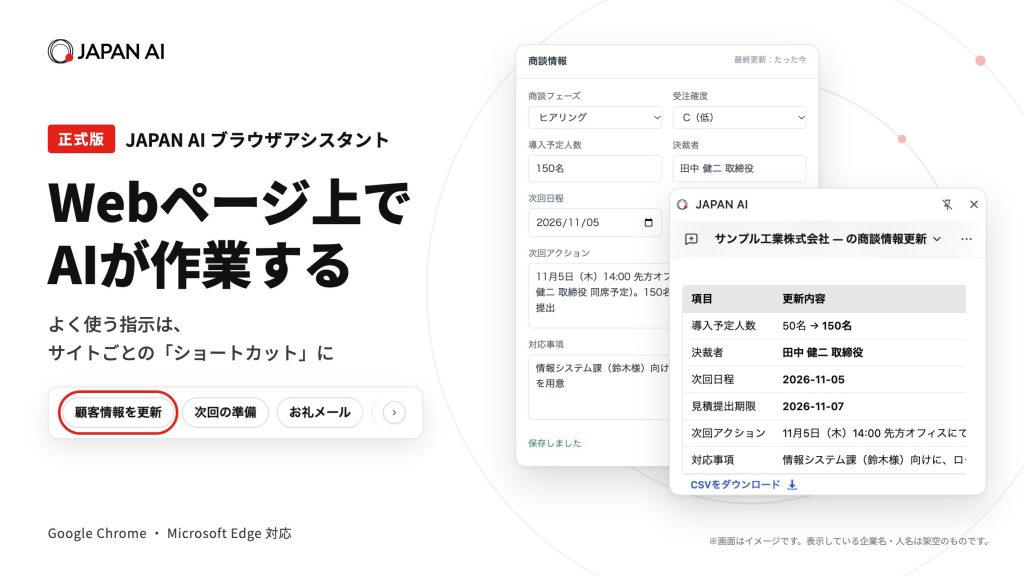Click the 決裁者 field with 田中 健二 取締役
Image resolution: width=1024 pixels, height=576 pixels.
739,168
